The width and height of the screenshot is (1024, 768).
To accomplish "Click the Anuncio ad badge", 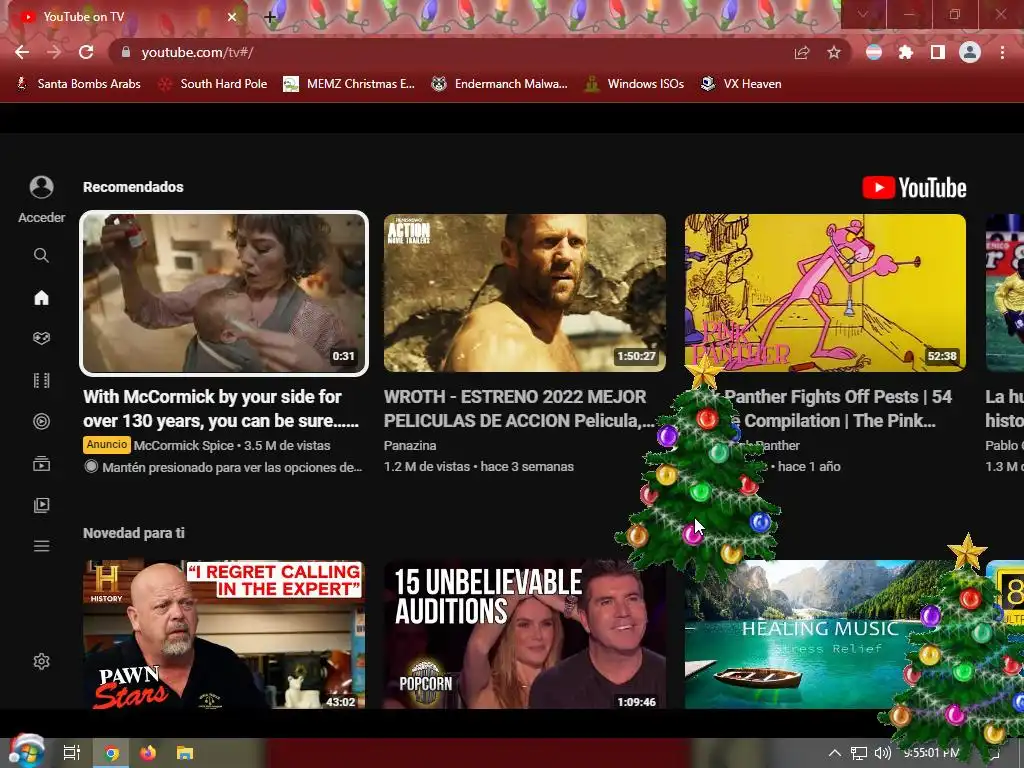I will [x=106, y=445].
